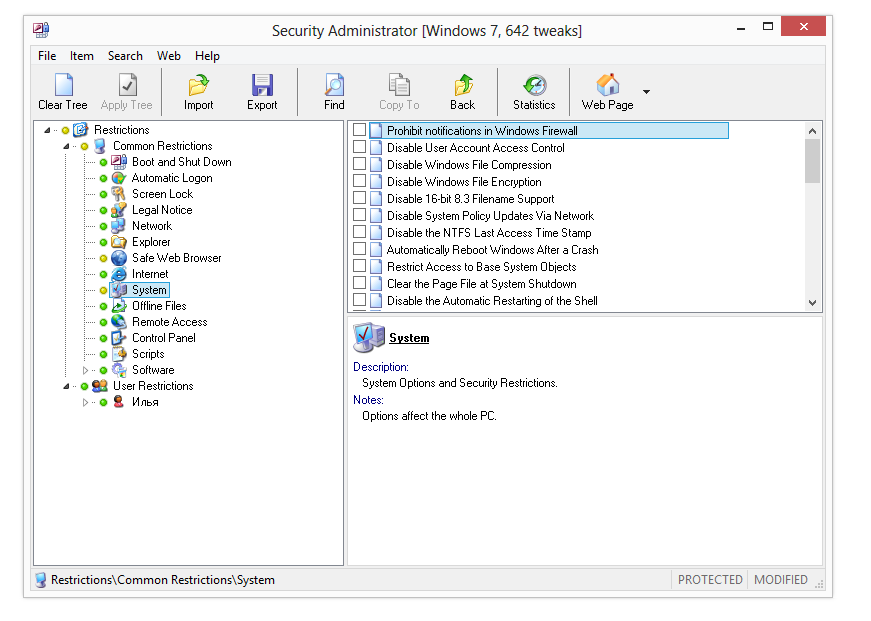Select the Network computers icon
The height and width of the screenshot is (621, 871).
pos(119,226)
